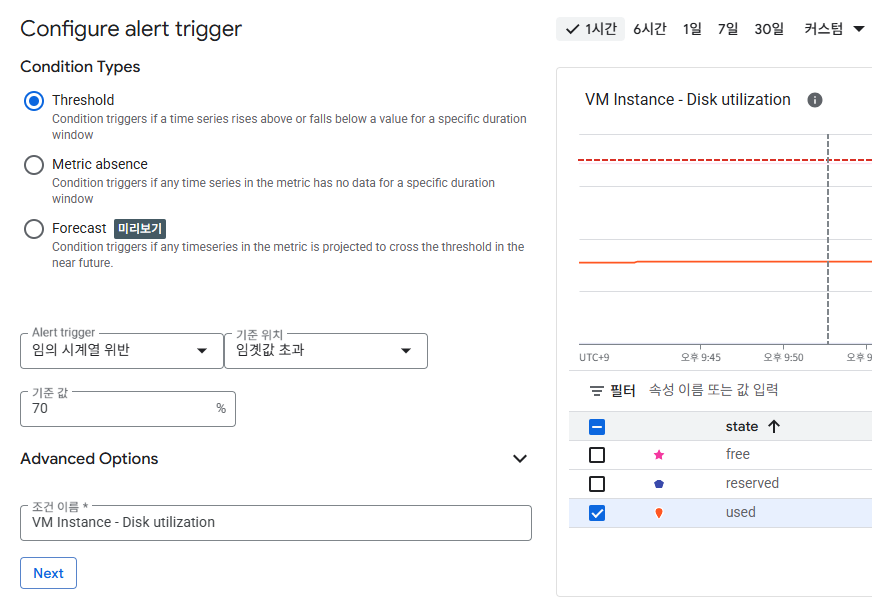The height and width of the screenshot is (598, 872).
Task: Switch chart range to 7일
Action: point(727,29)
